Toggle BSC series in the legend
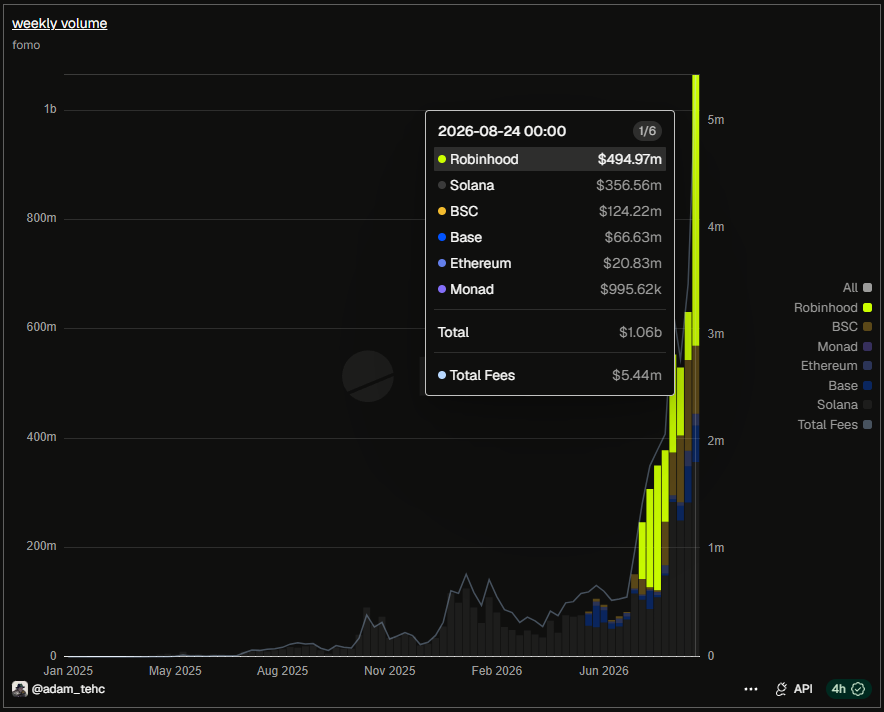 click(852, 327)
